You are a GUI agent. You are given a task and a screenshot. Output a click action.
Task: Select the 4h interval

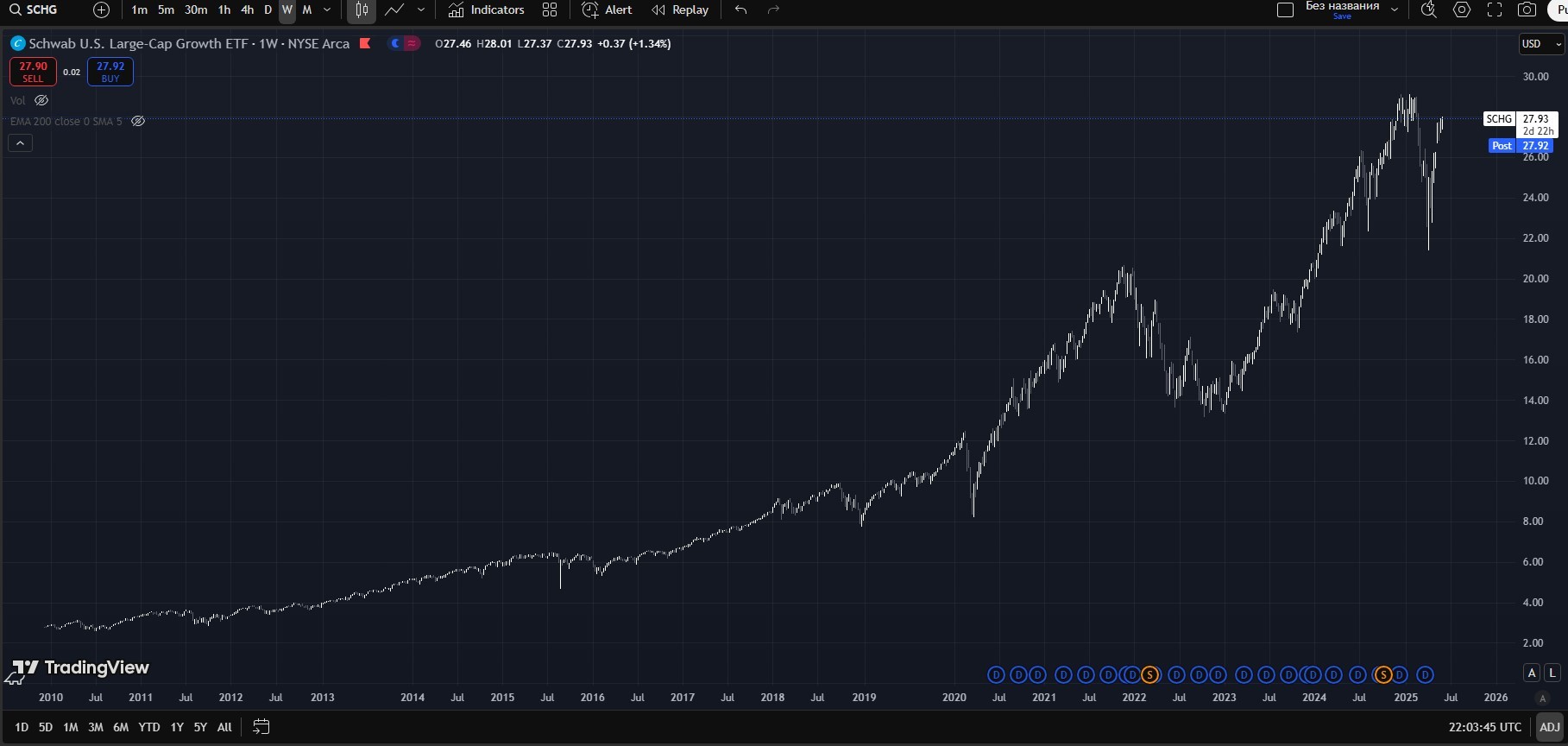tap(247, 9)
